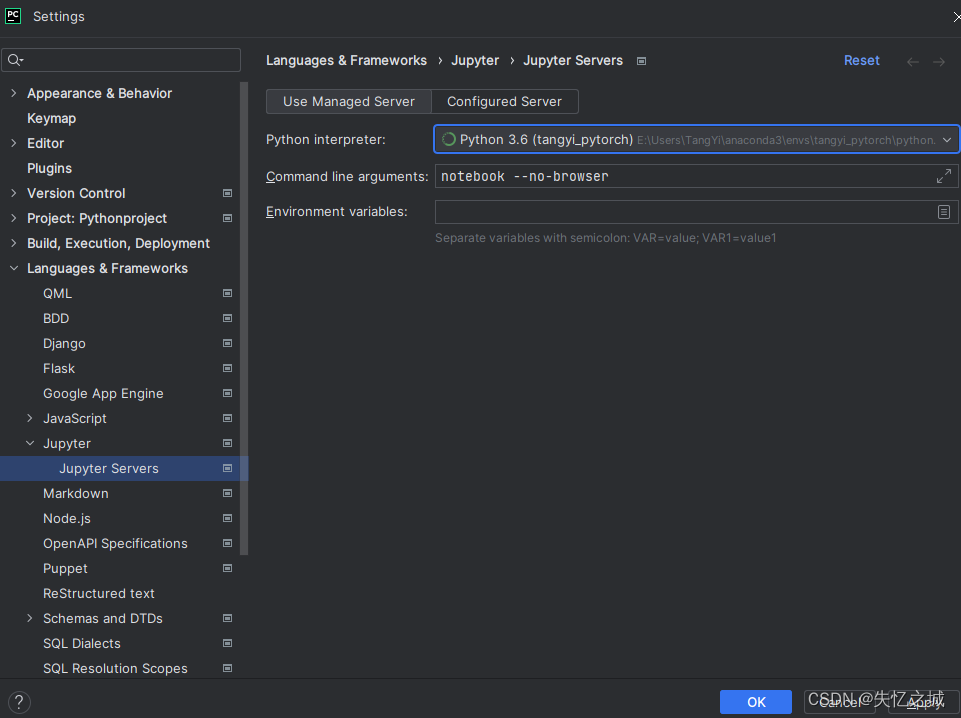
Task: Select OpenAPI Specifications settings entry
Action: 115,543
